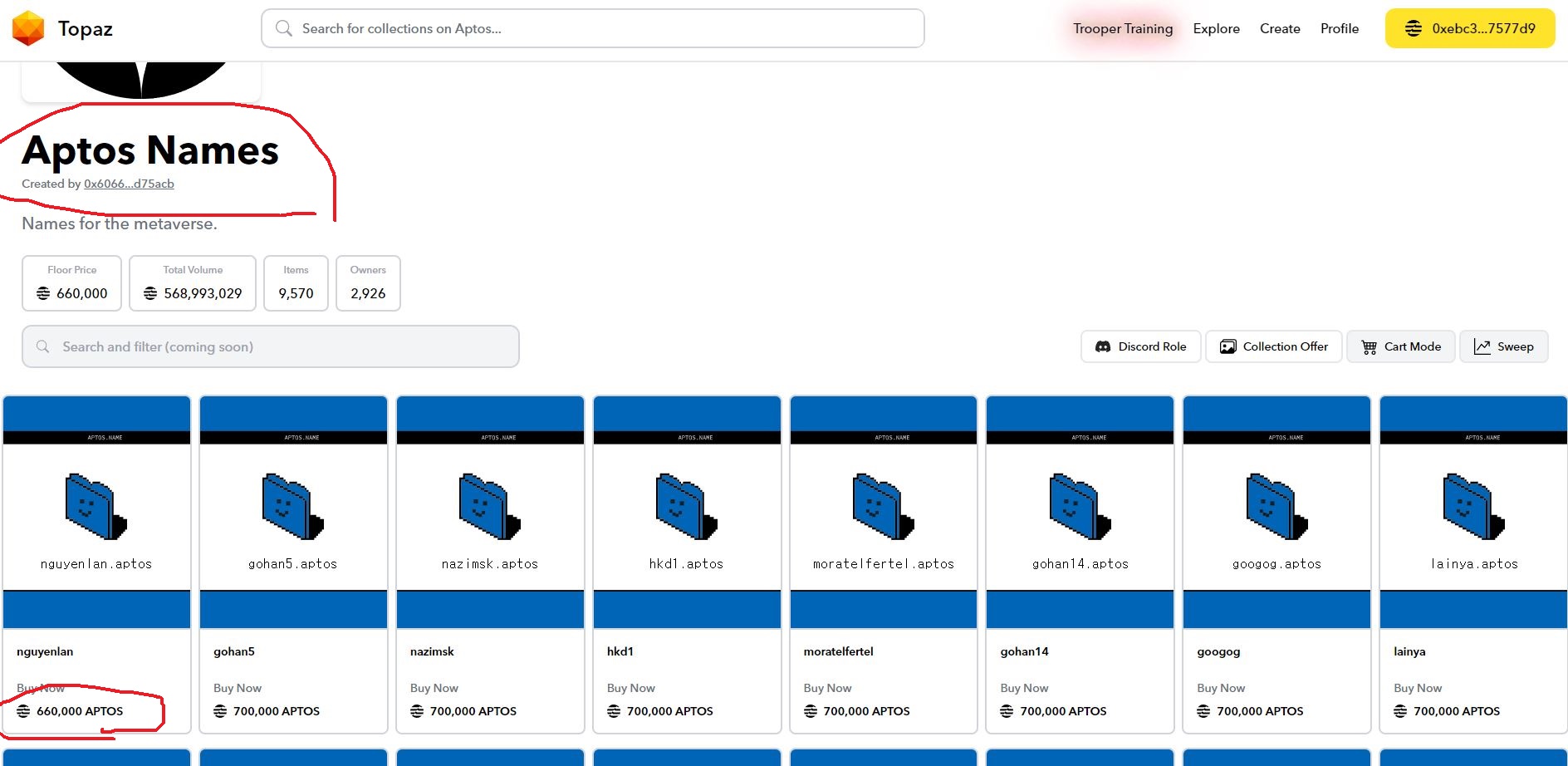Click the Aptos icon next to Floor Price 660,000
Viewport: 1568px width, 766px height.
(43, 293)
